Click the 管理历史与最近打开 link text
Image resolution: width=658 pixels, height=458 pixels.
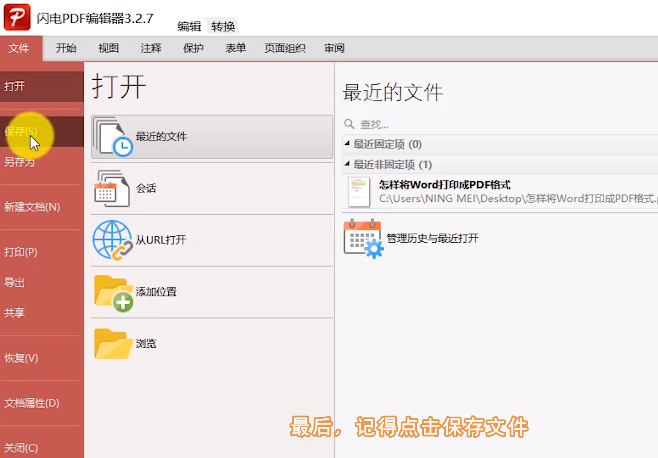tap(433, 238)
